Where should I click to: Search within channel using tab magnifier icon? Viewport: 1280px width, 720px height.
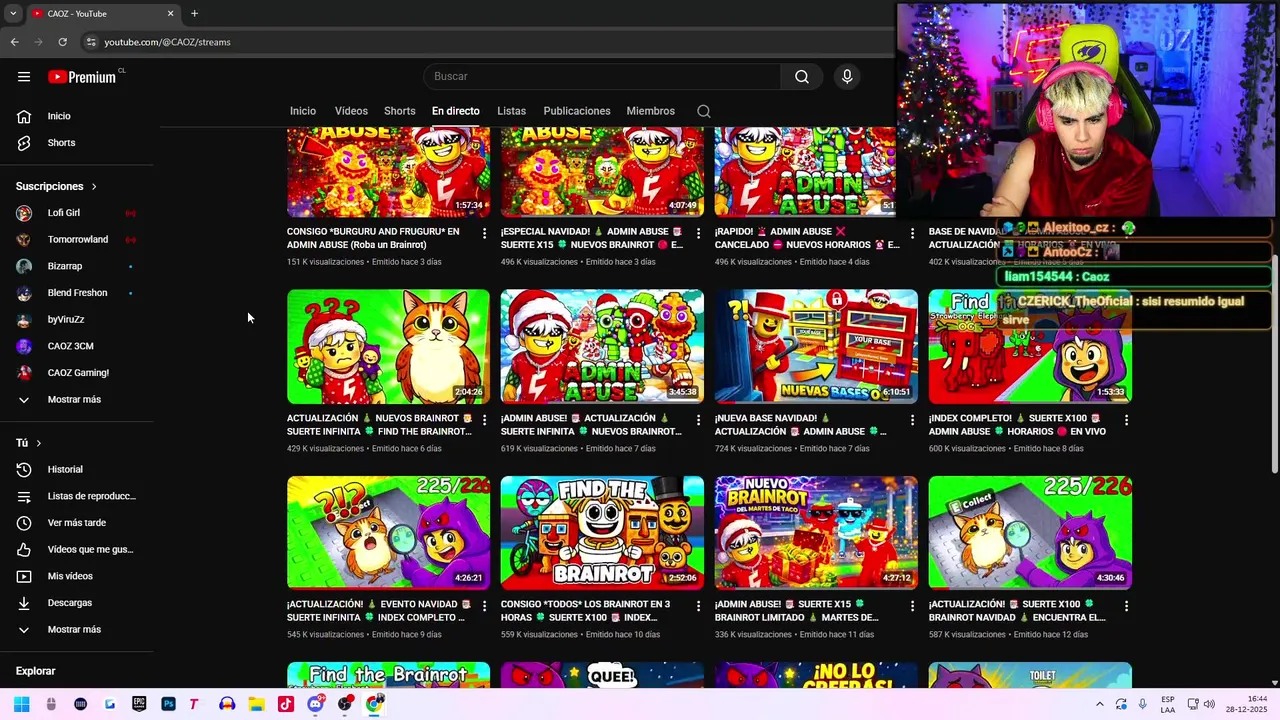click(704, 111)
